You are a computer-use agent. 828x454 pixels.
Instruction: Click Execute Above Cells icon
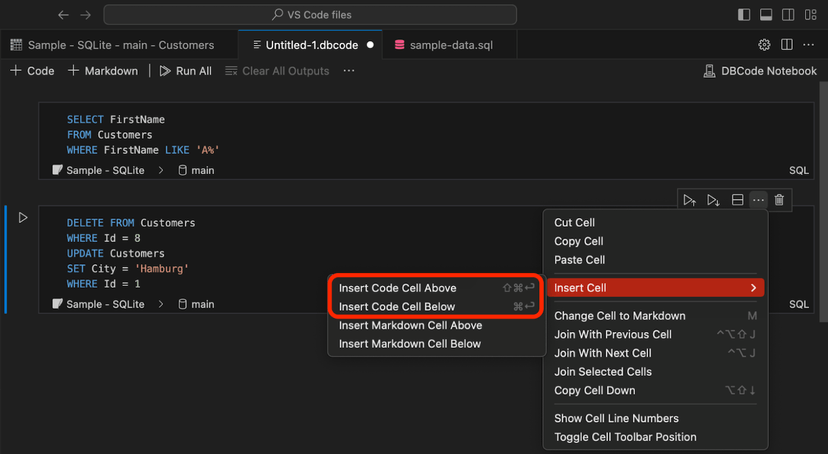pos(689,200)
